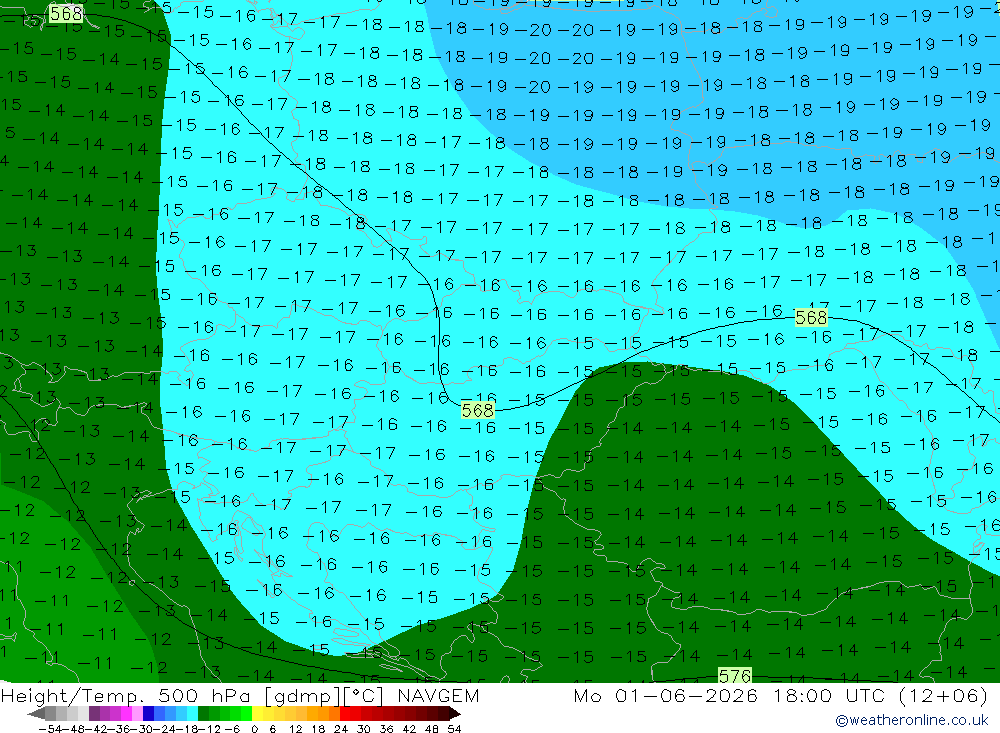Click the NAVGEM model name in the title

tap(439, 695)
